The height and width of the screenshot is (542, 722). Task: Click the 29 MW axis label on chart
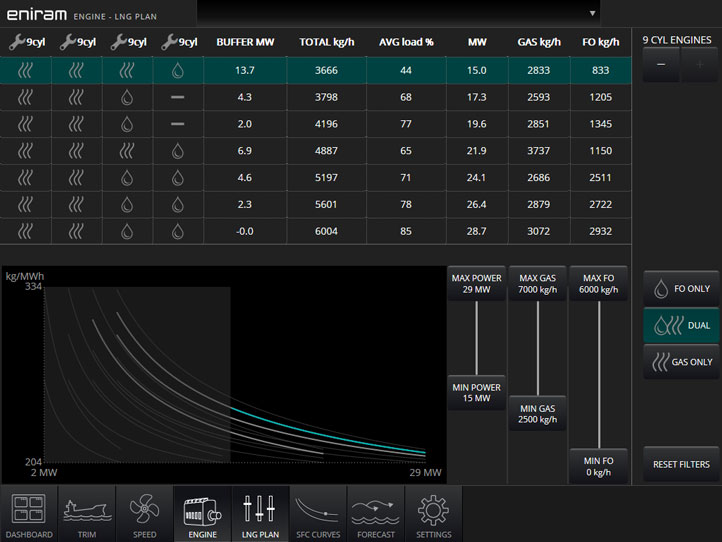pos(425,472)
